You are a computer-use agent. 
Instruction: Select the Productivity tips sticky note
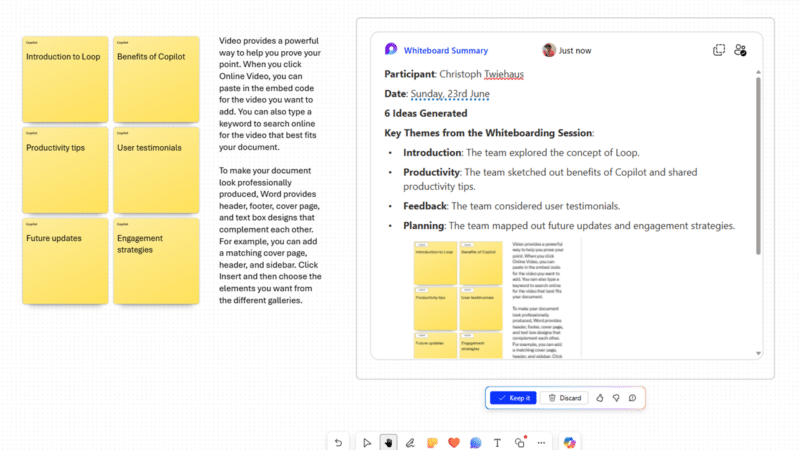pos(65,170)
